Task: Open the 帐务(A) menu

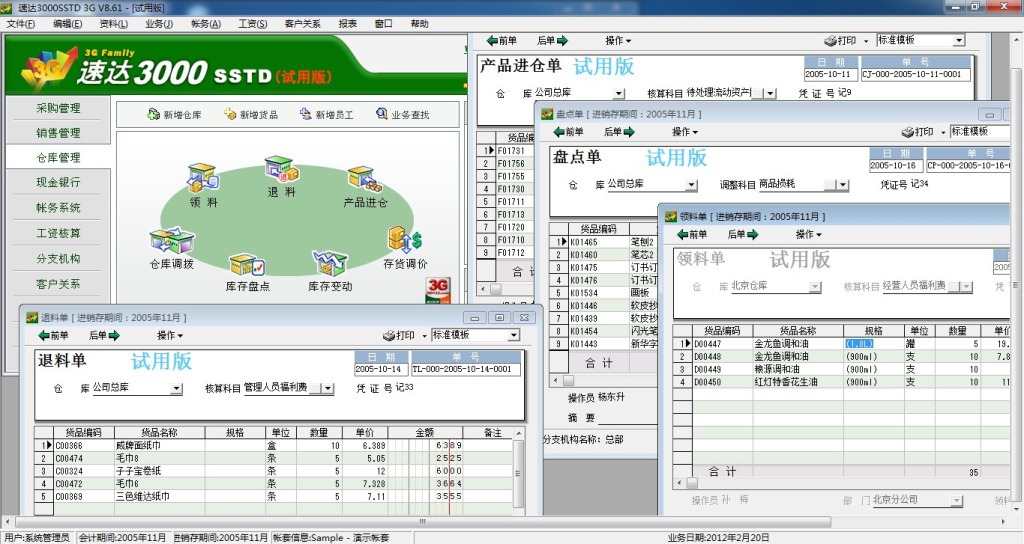Action: [x=206, y=24]
